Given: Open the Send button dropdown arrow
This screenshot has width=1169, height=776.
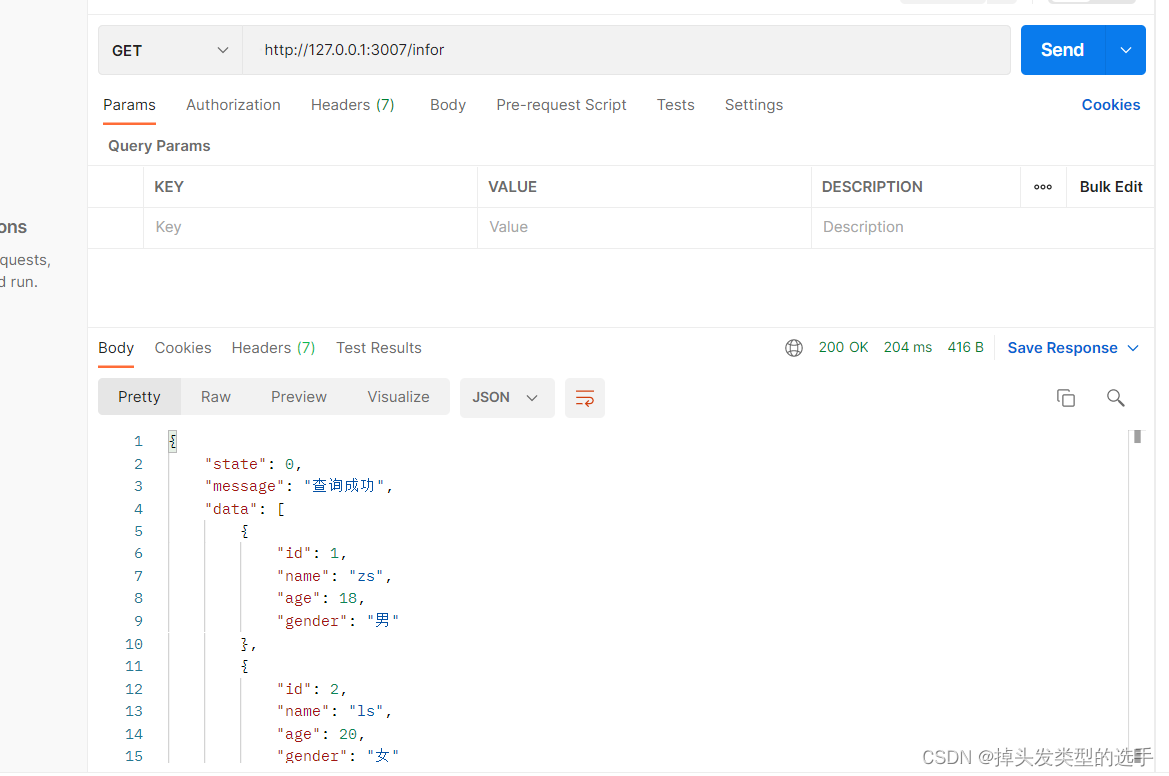Looking at the screenshot, I should pyautogui.click(x=1125, y=49).
